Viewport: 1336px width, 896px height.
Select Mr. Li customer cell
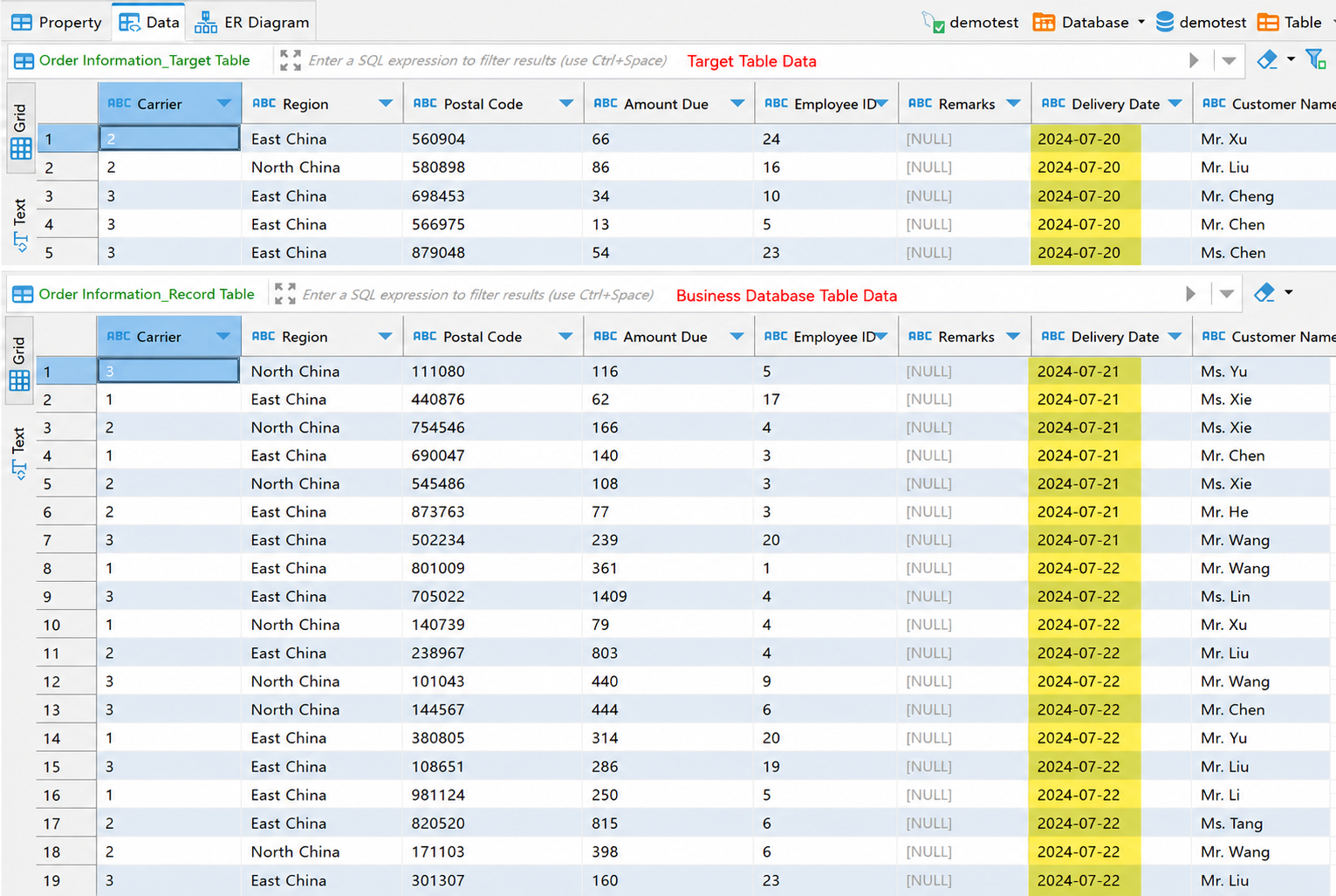1264,795
